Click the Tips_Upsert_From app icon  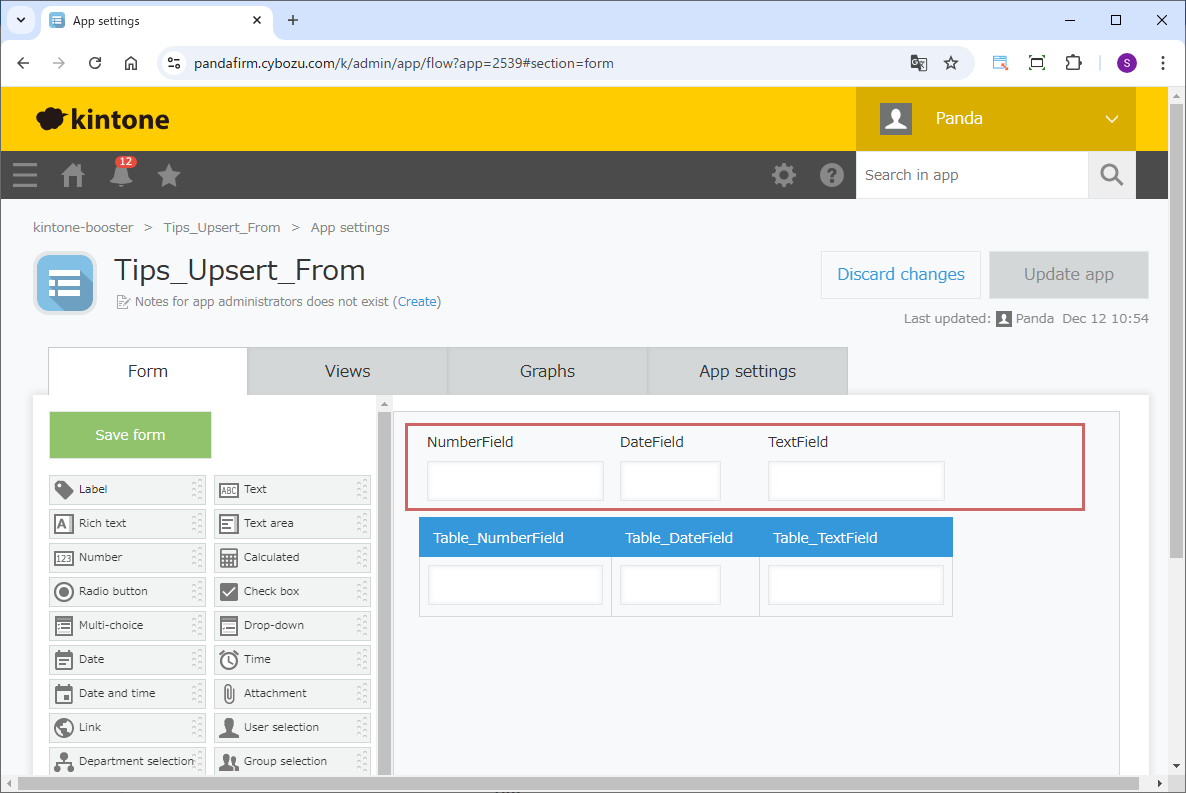click(x=65, y=283)
